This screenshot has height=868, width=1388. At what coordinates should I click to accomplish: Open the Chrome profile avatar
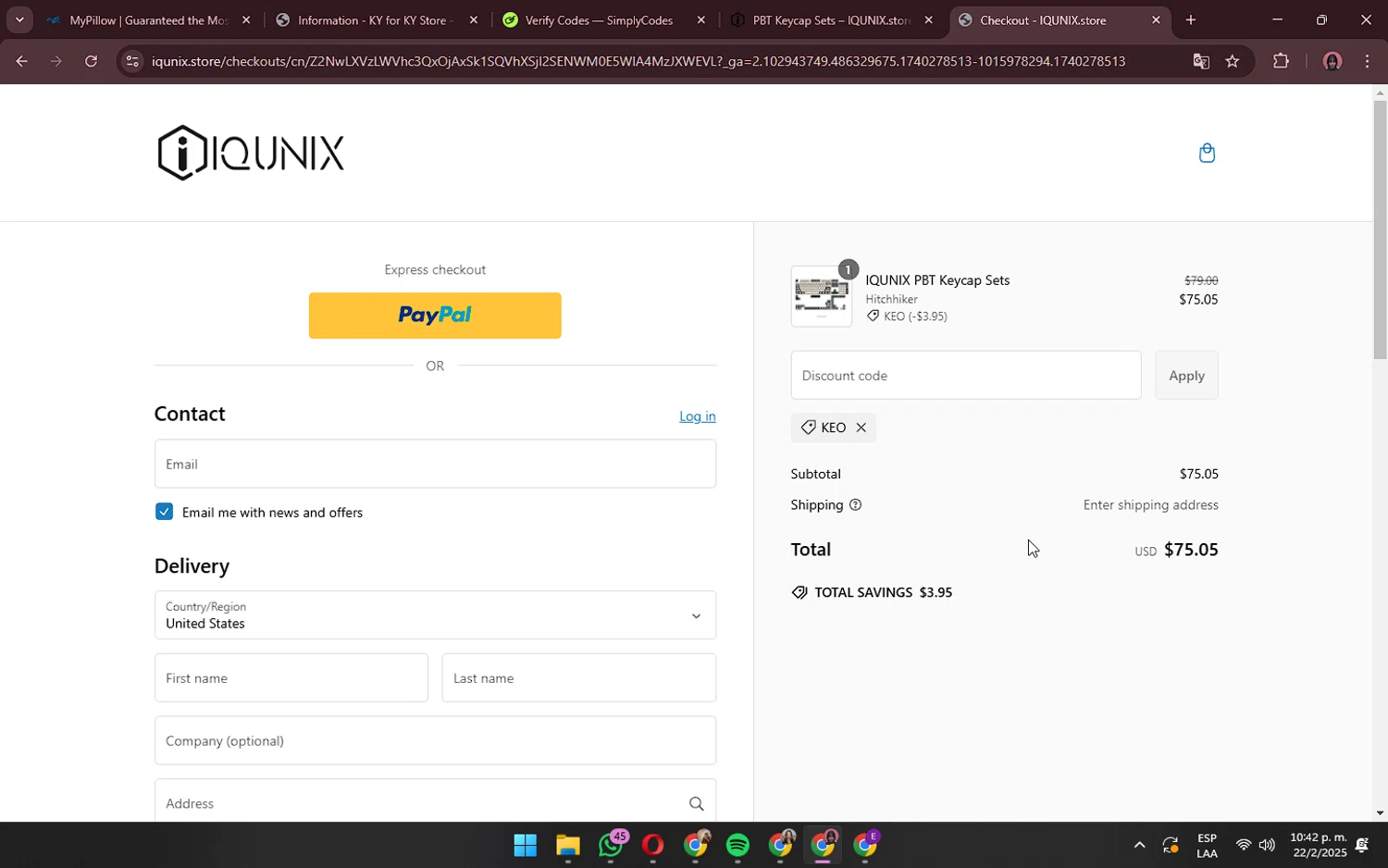point(1332,61)
